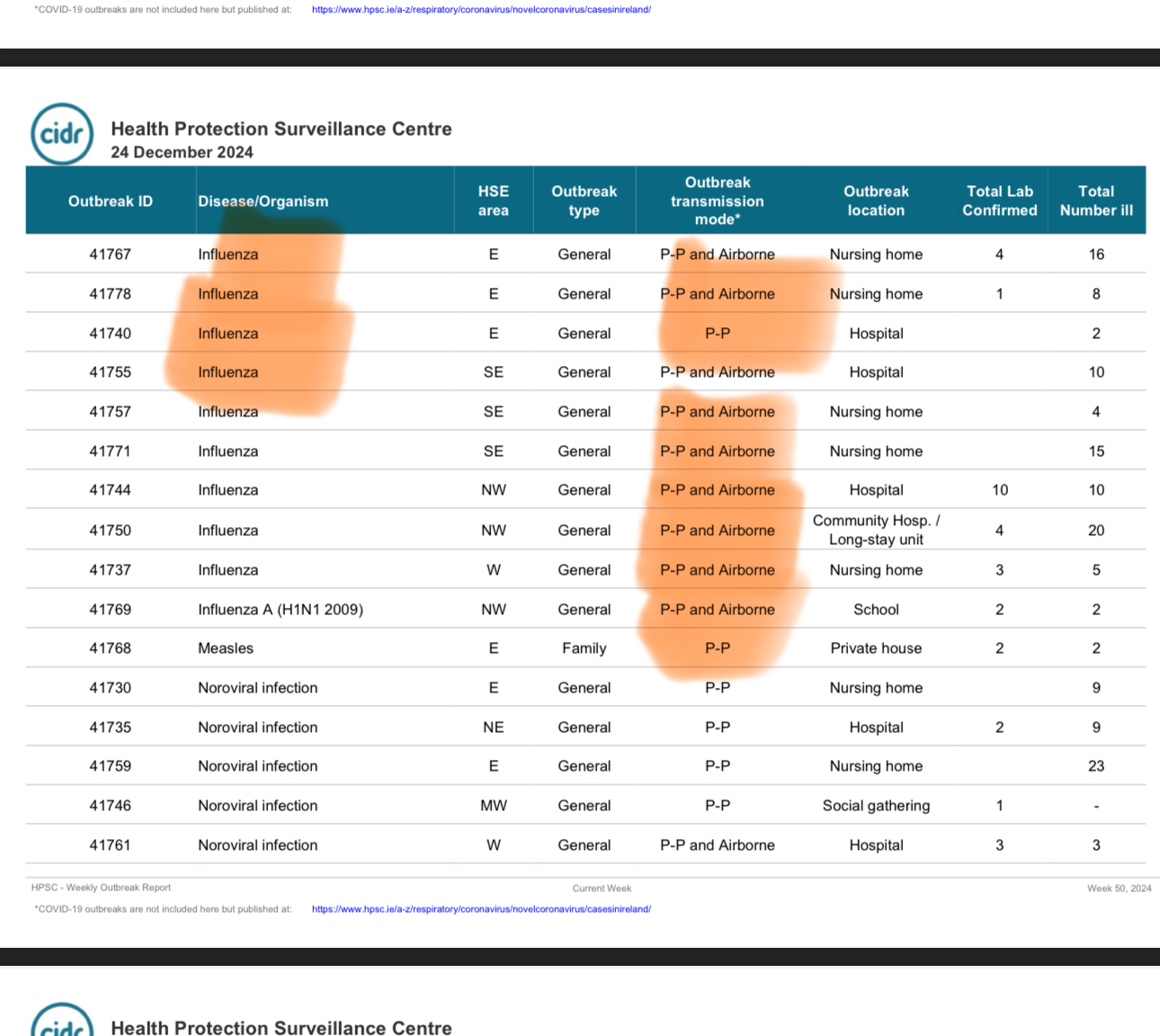Select the Measles disease cell

point(226,648)
